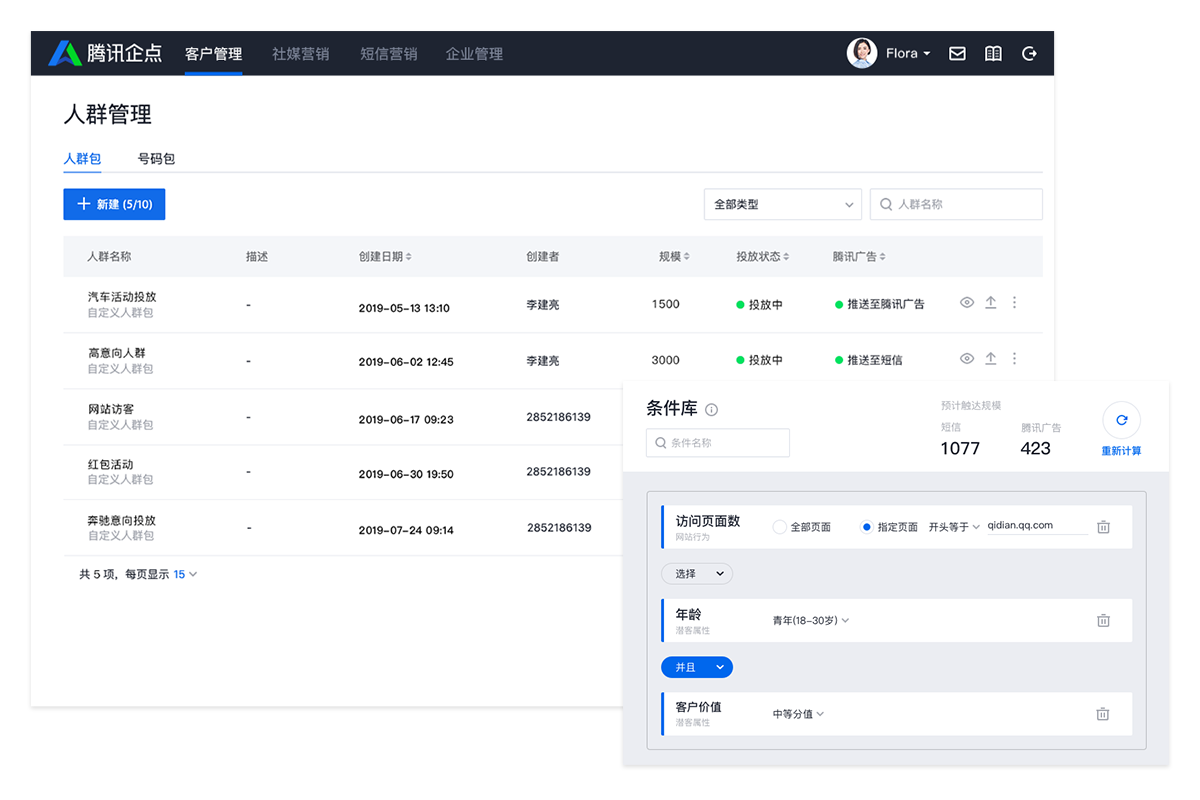The width and height of the screenshot is (1200, 800).
Task: Click the search icon in 条件名称 field
Action: point(661,443)
